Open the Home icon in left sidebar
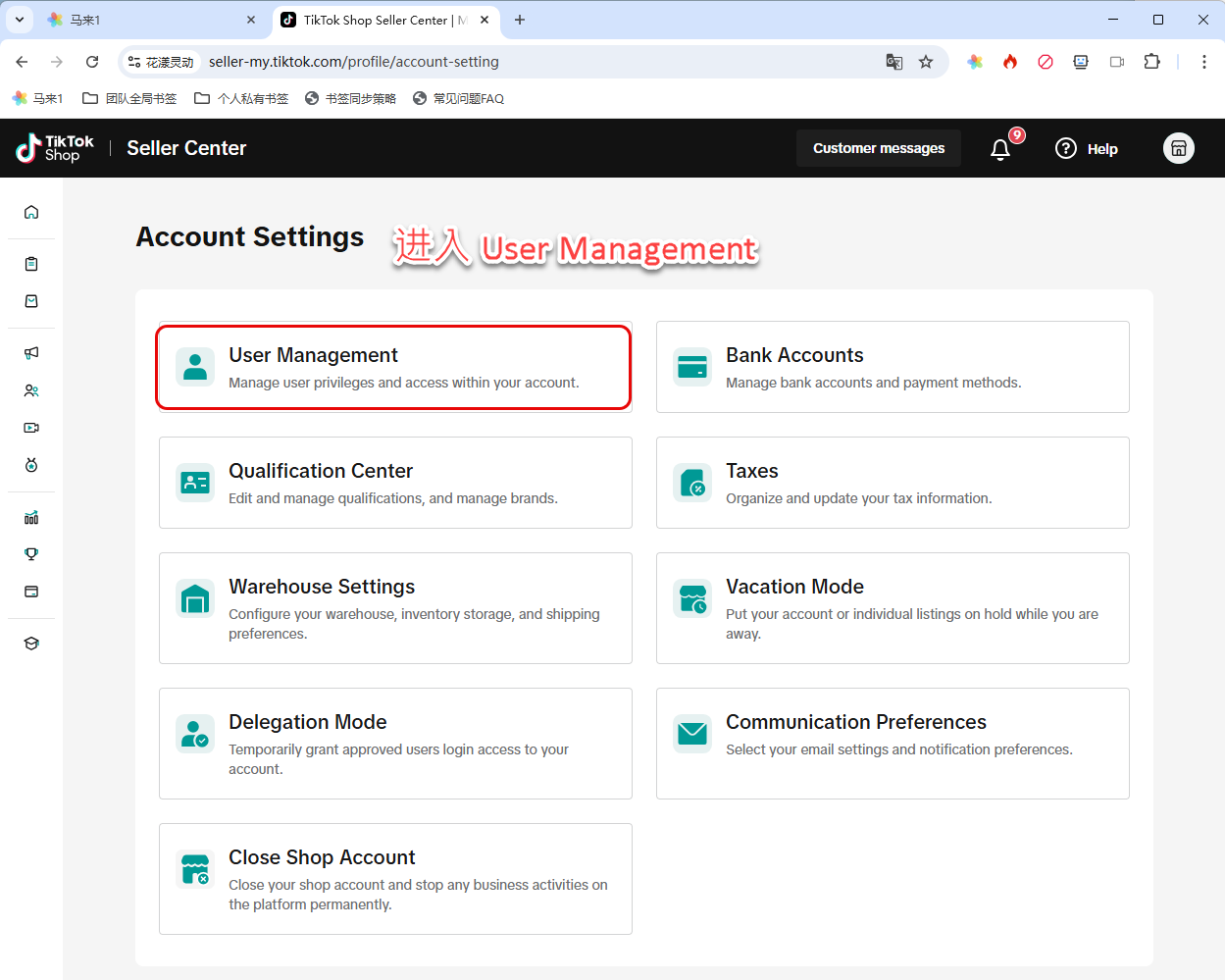Viewport: 1225px width, 980px height. tap(31, 212)
